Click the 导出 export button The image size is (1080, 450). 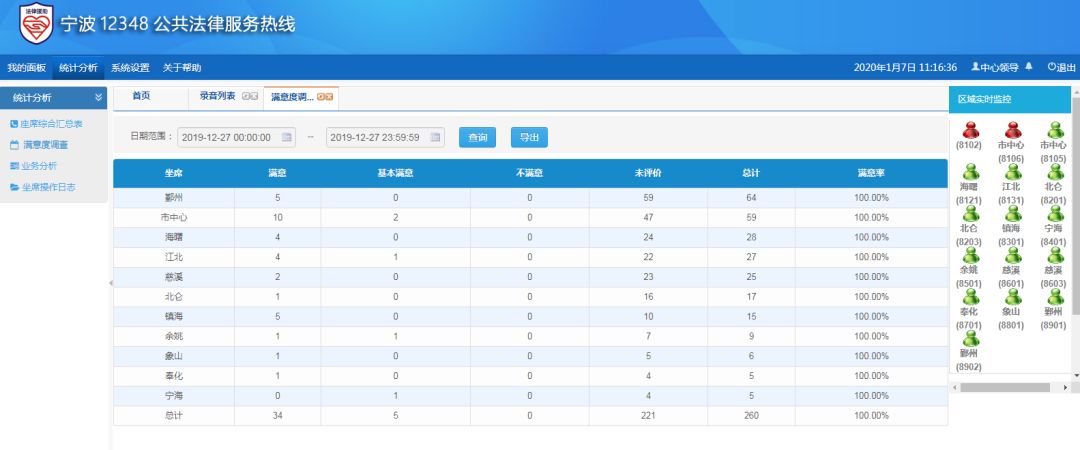point(529,137)
